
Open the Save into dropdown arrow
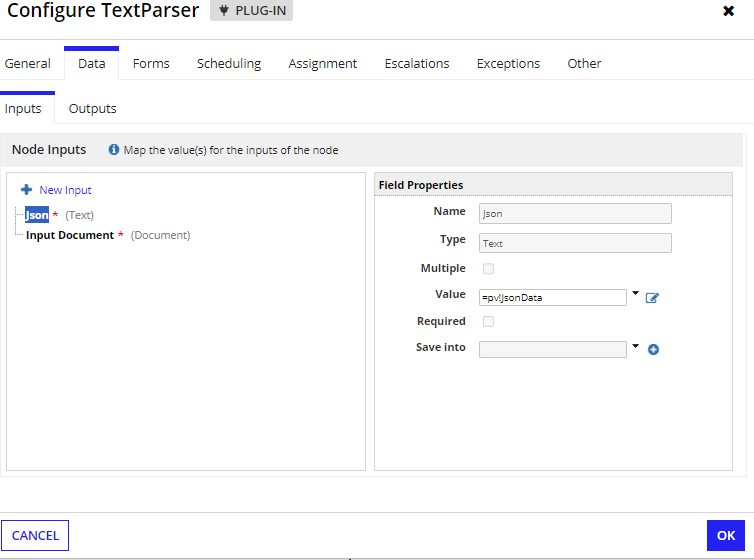pyautogui.click(x=635, y=346)
